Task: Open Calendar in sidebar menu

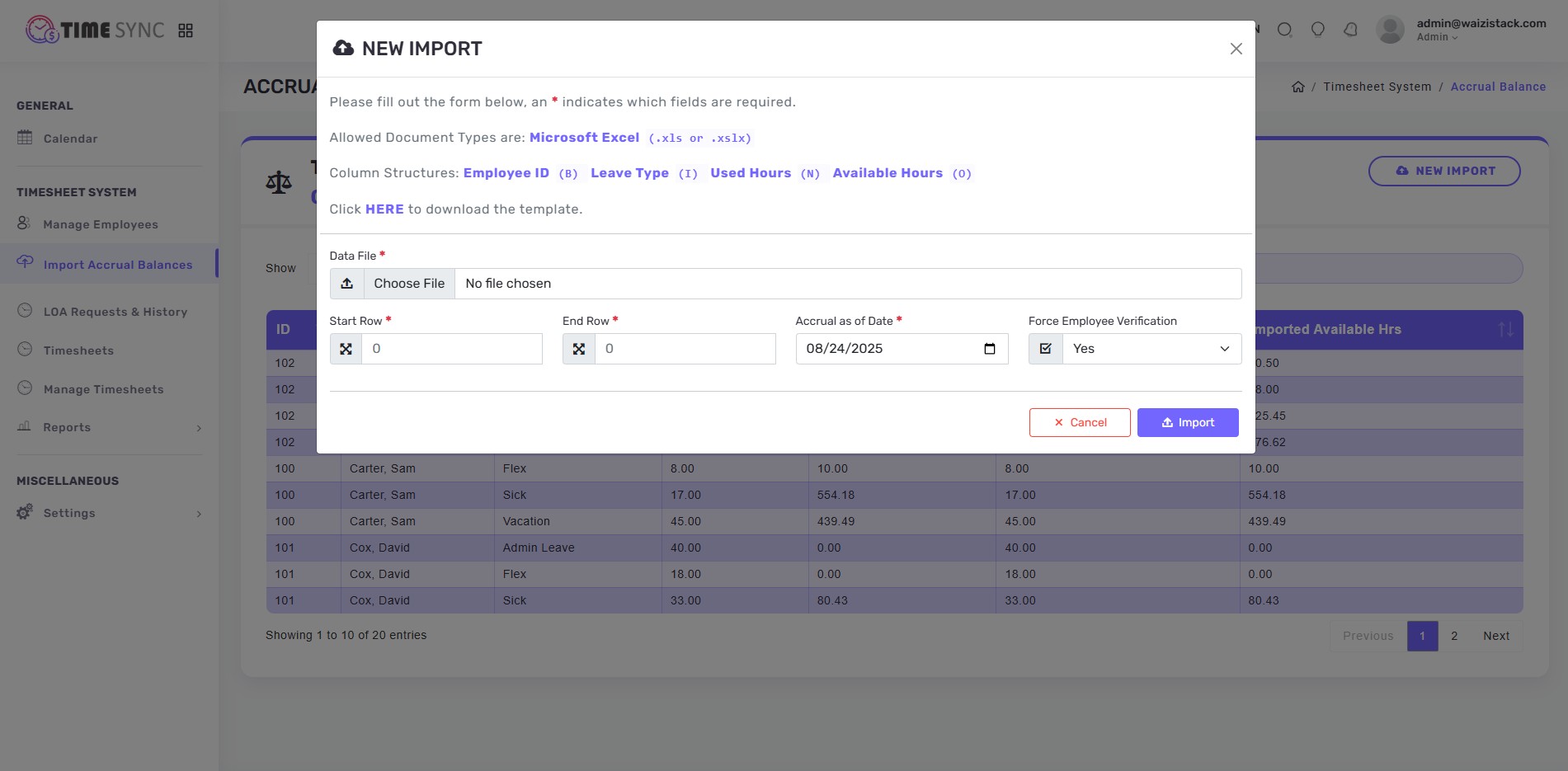Action: 70,139
